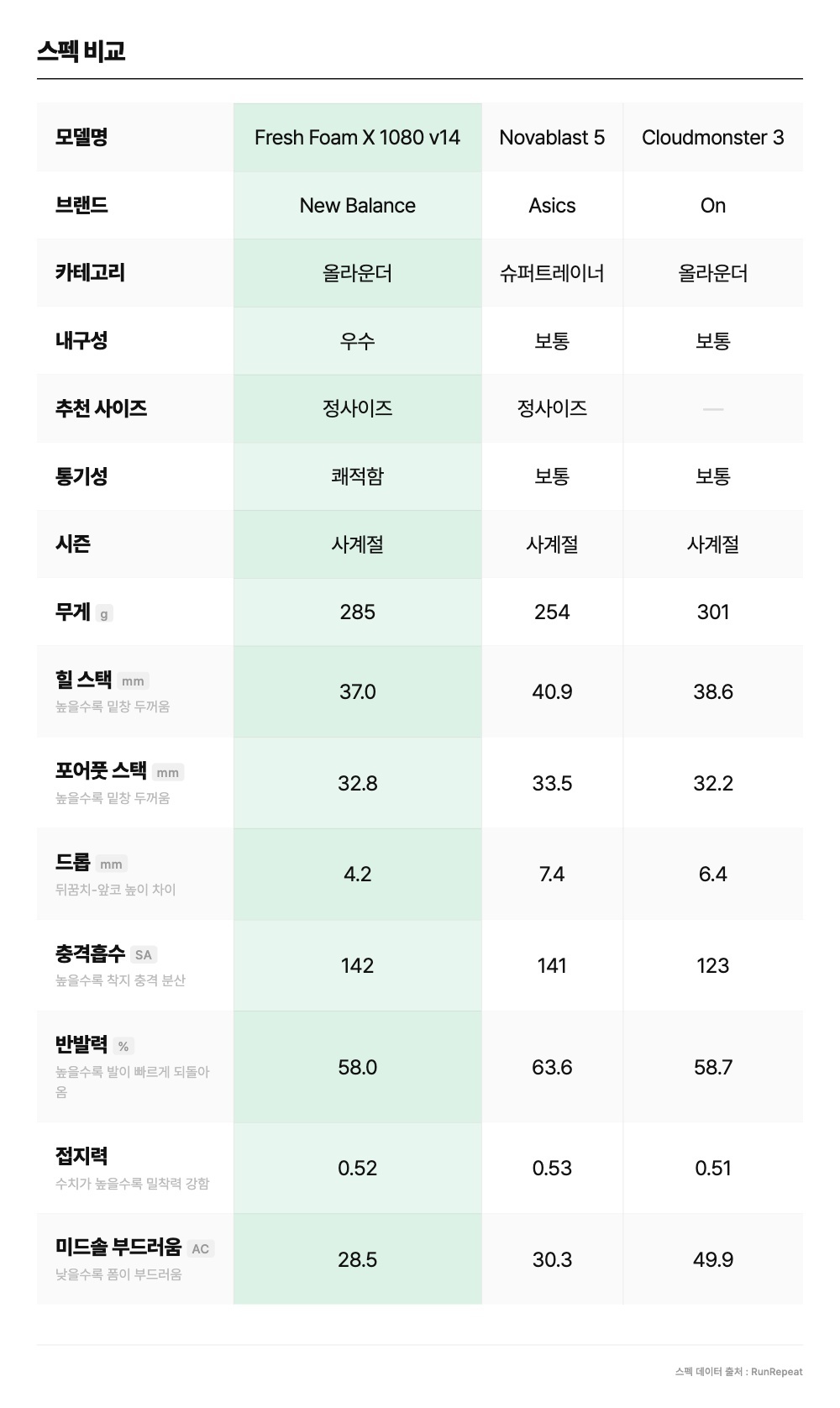The height and width of the screenshot is (1408, 840).
Task: Click the RunRepeat source credit text
Action: (x=738, y=1371)
